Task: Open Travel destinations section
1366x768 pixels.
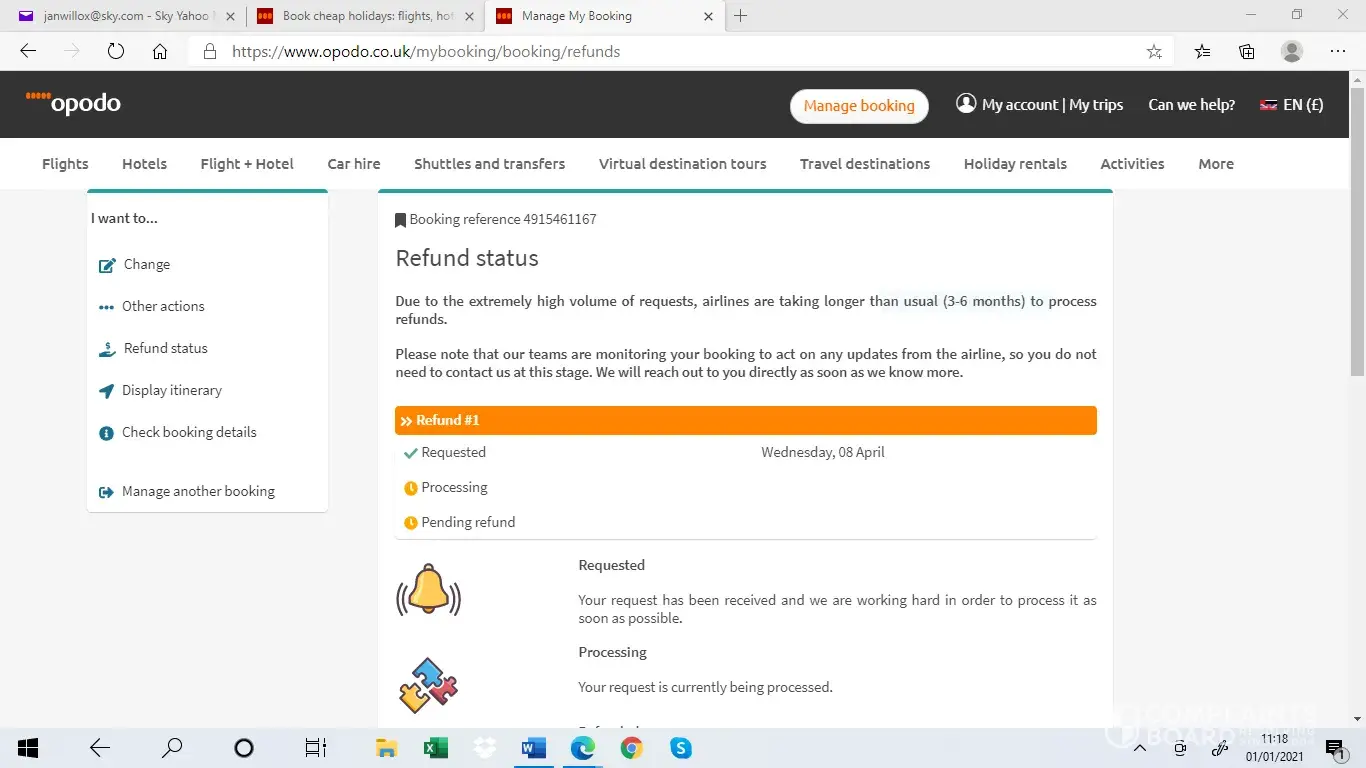Action: 865,164
